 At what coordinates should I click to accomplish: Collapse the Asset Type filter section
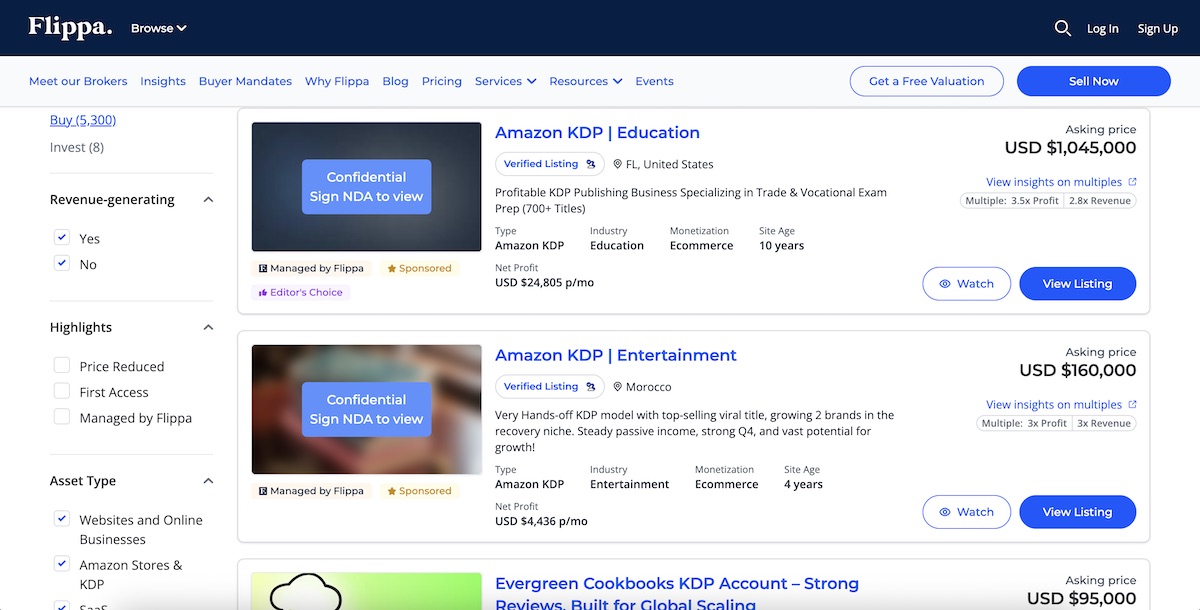point(208,481)
